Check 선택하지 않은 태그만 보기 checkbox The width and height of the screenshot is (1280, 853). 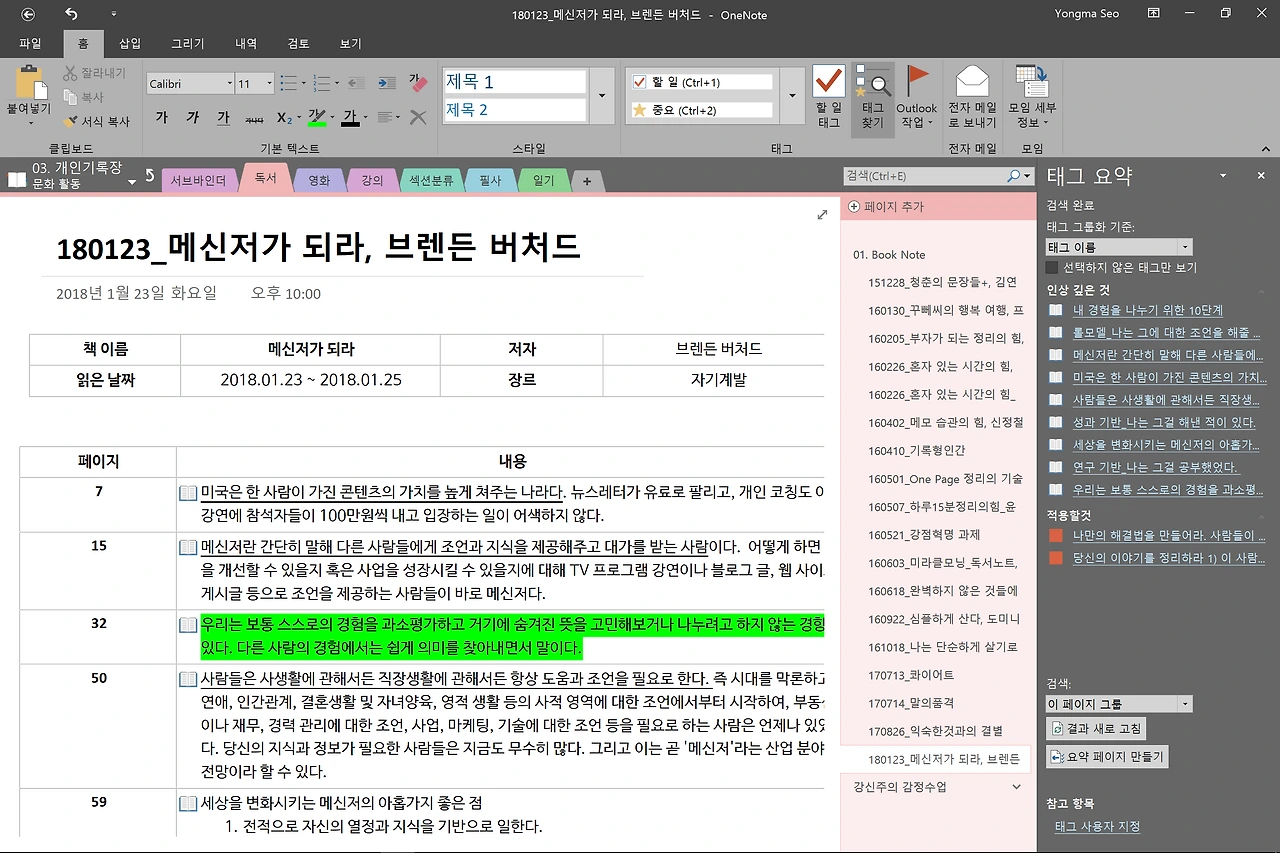pyautogui.click(x=1051, y=267)
